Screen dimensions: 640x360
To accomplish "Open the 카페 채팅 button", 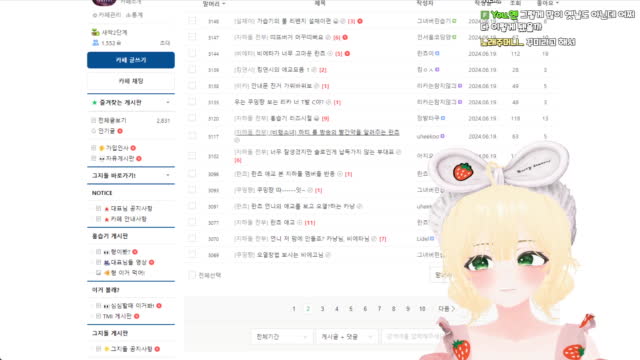I will pyautogui.click(x=131, y=81).
